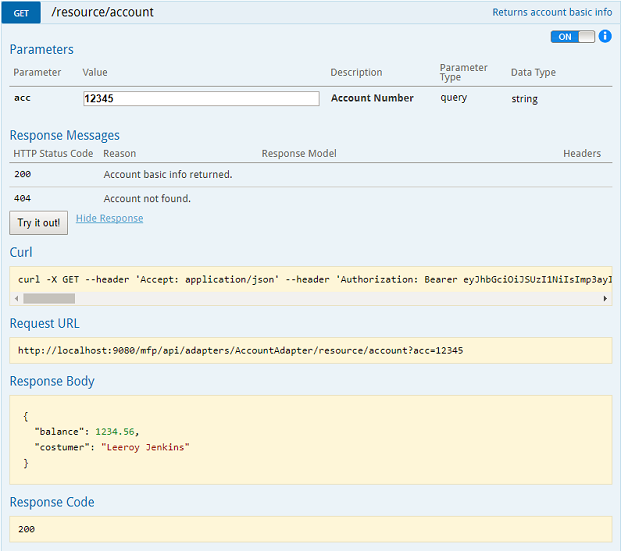Click the 'Description' column header

click(x=356, y=72)
